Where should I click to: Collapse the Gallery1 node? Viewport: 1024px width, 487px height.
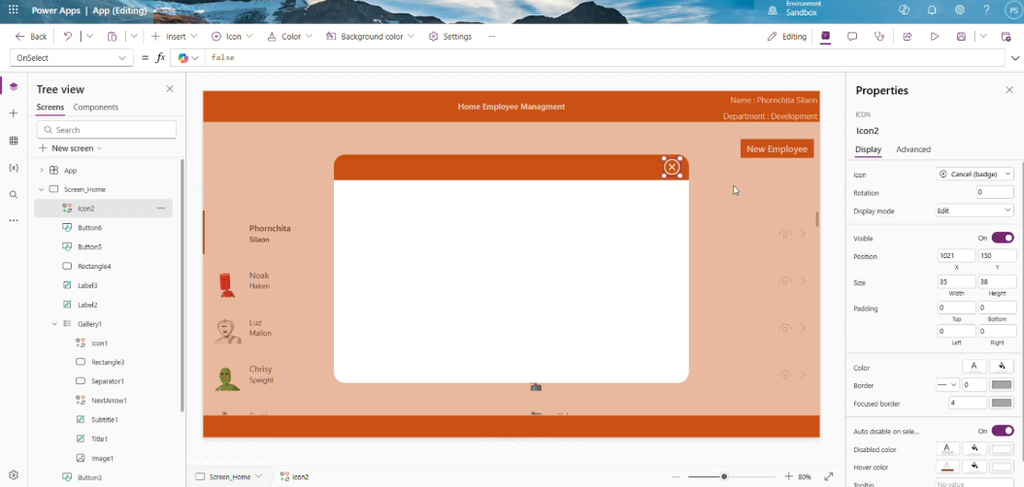coord(55,324)
